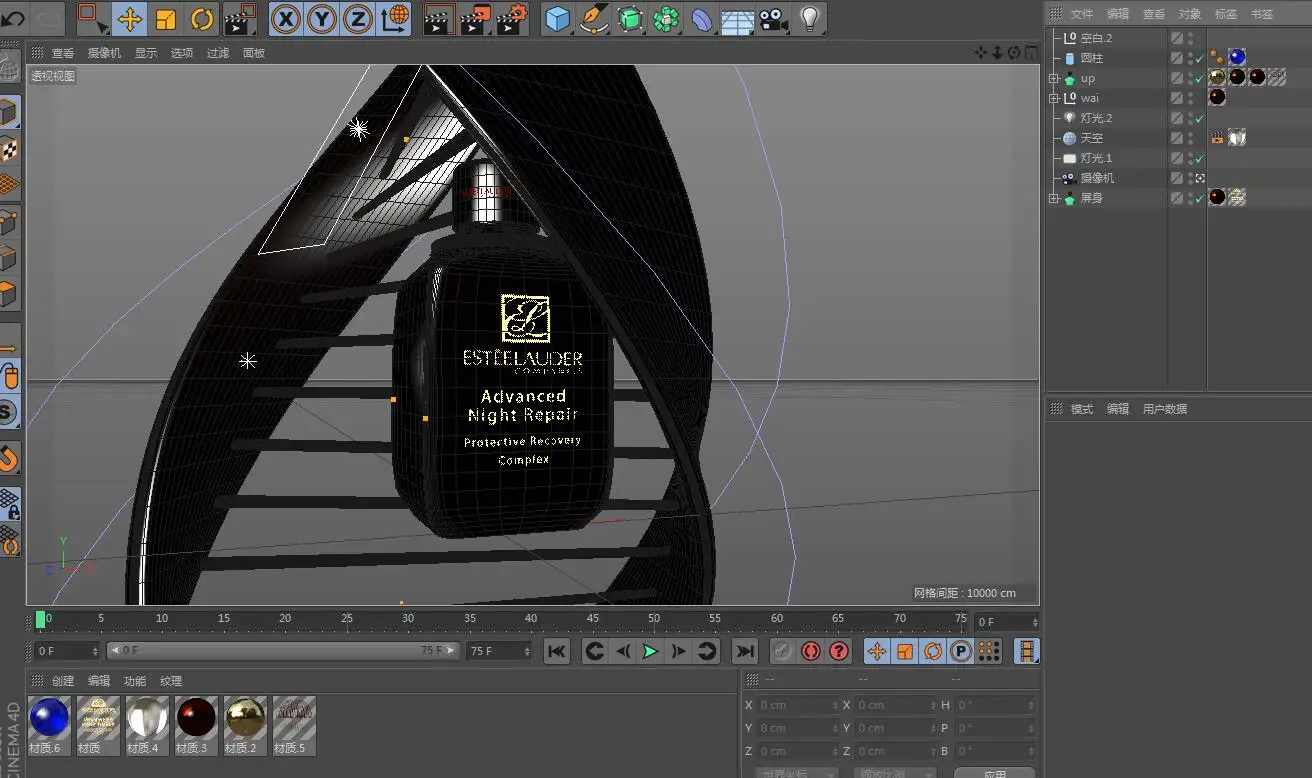The image size is (1312, 778).
Task: Activate the Rotate tool in top toolbar
Action: pyautogui.click(x=202, y=18)
